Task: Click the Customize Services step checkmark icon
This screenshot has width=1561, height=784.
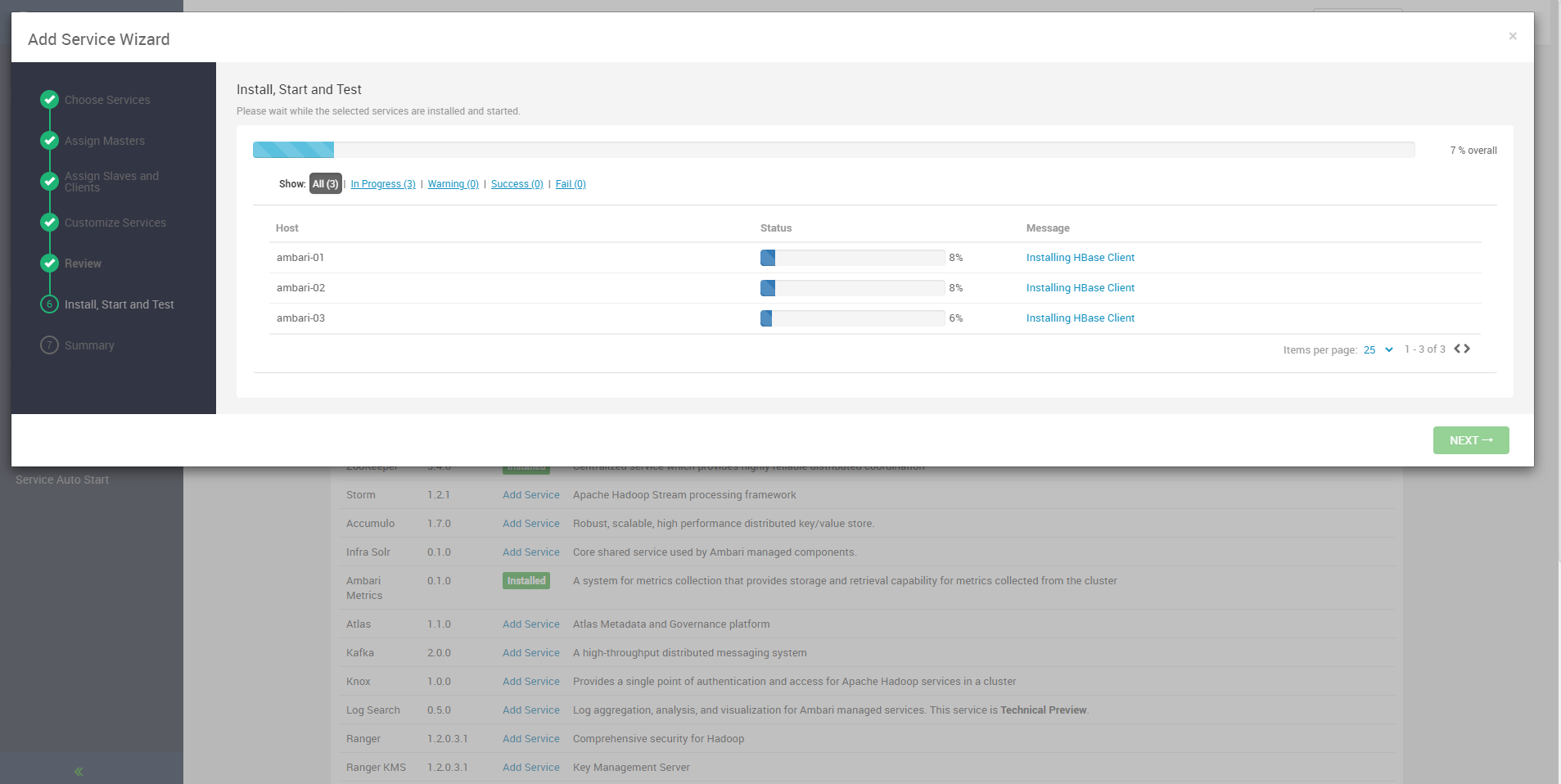Action: tap(50, 223)
